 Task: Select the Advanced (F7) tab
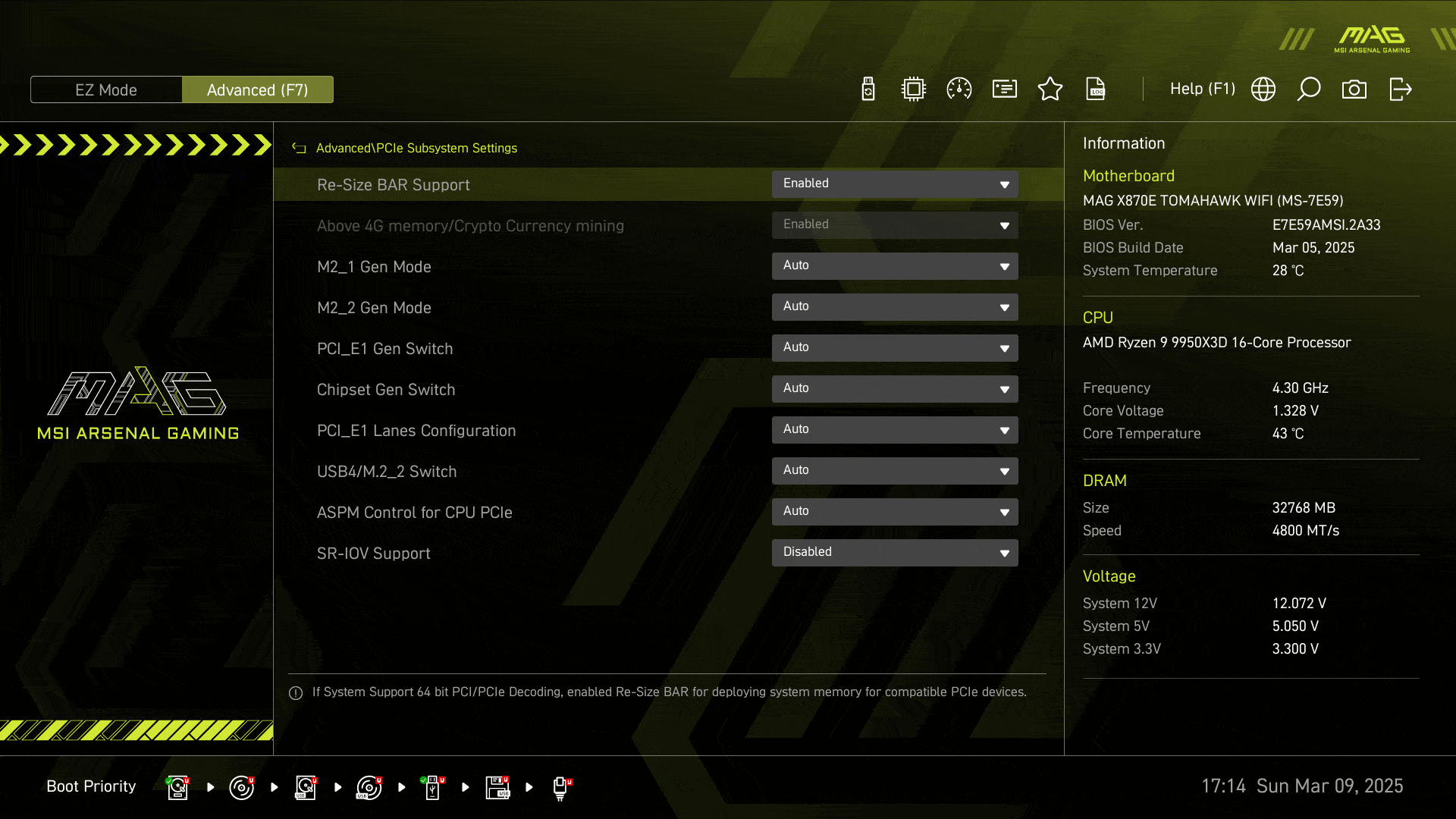click(x=258, y=89)
